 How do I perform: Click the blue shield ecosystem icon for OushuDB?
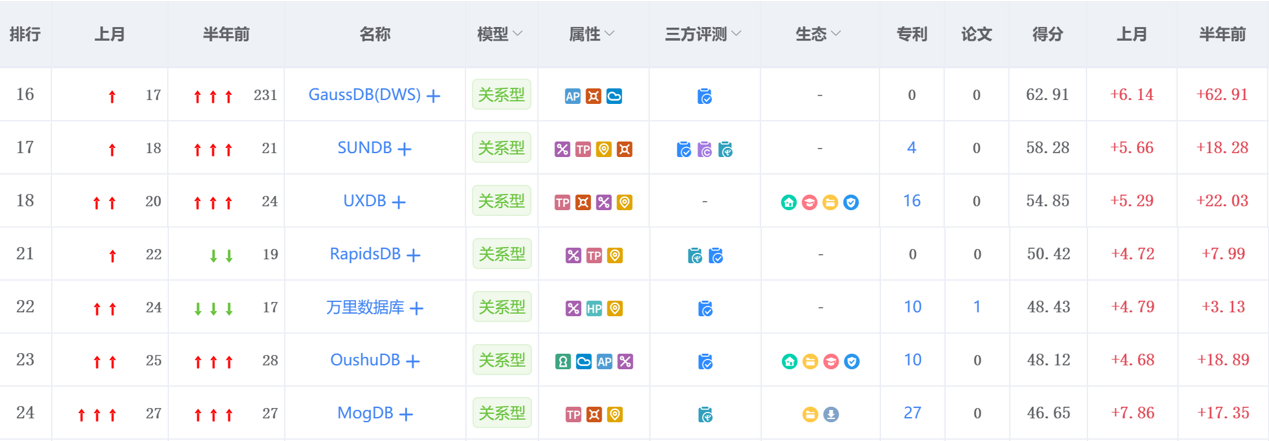click(x=851, y=361)
